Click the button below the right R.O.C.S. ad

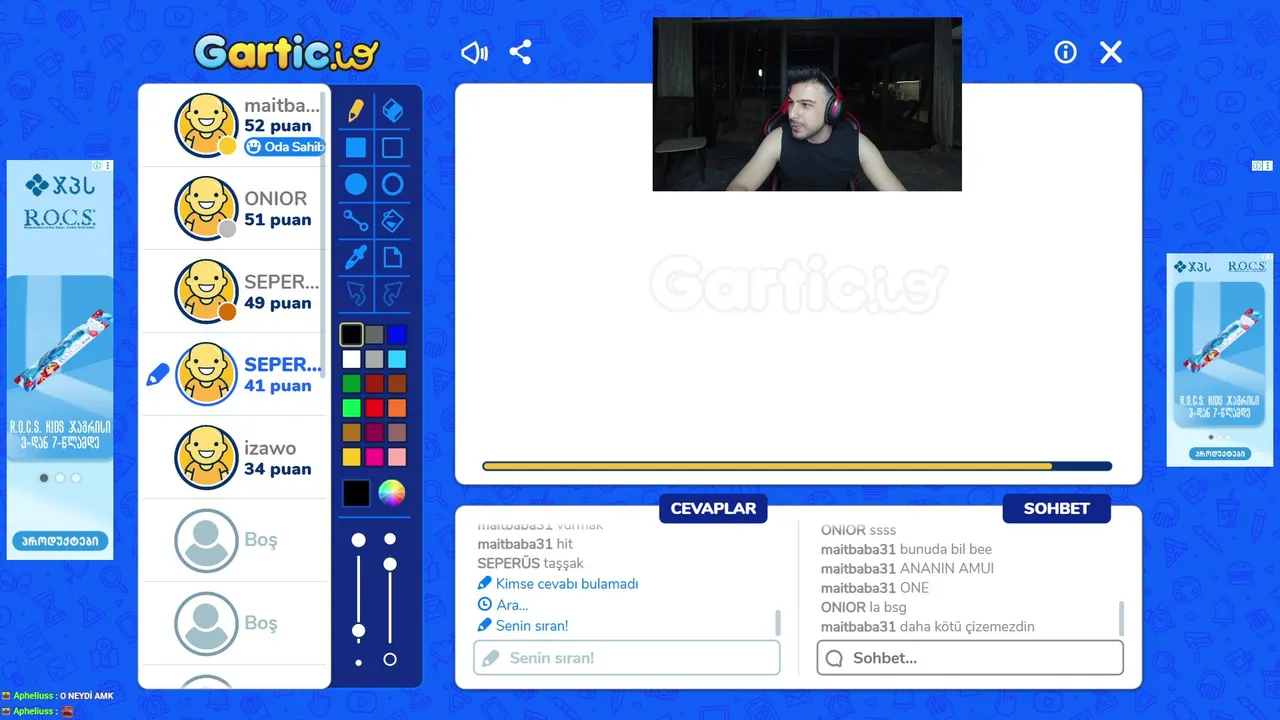[x=1220, y=453]
